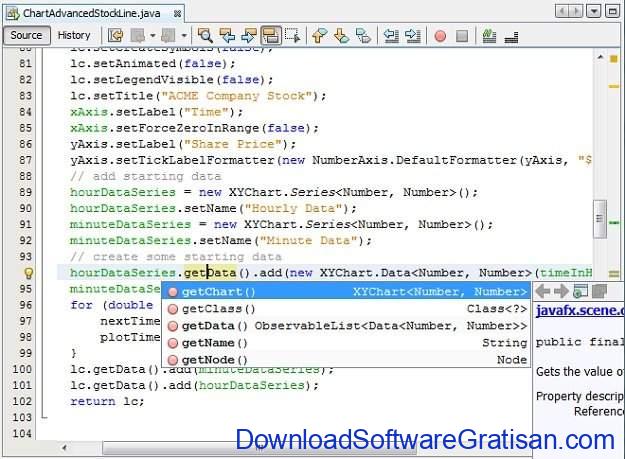Click the Find Selection magnifier icon
The image size is (625, 459).
click(205, 36)
